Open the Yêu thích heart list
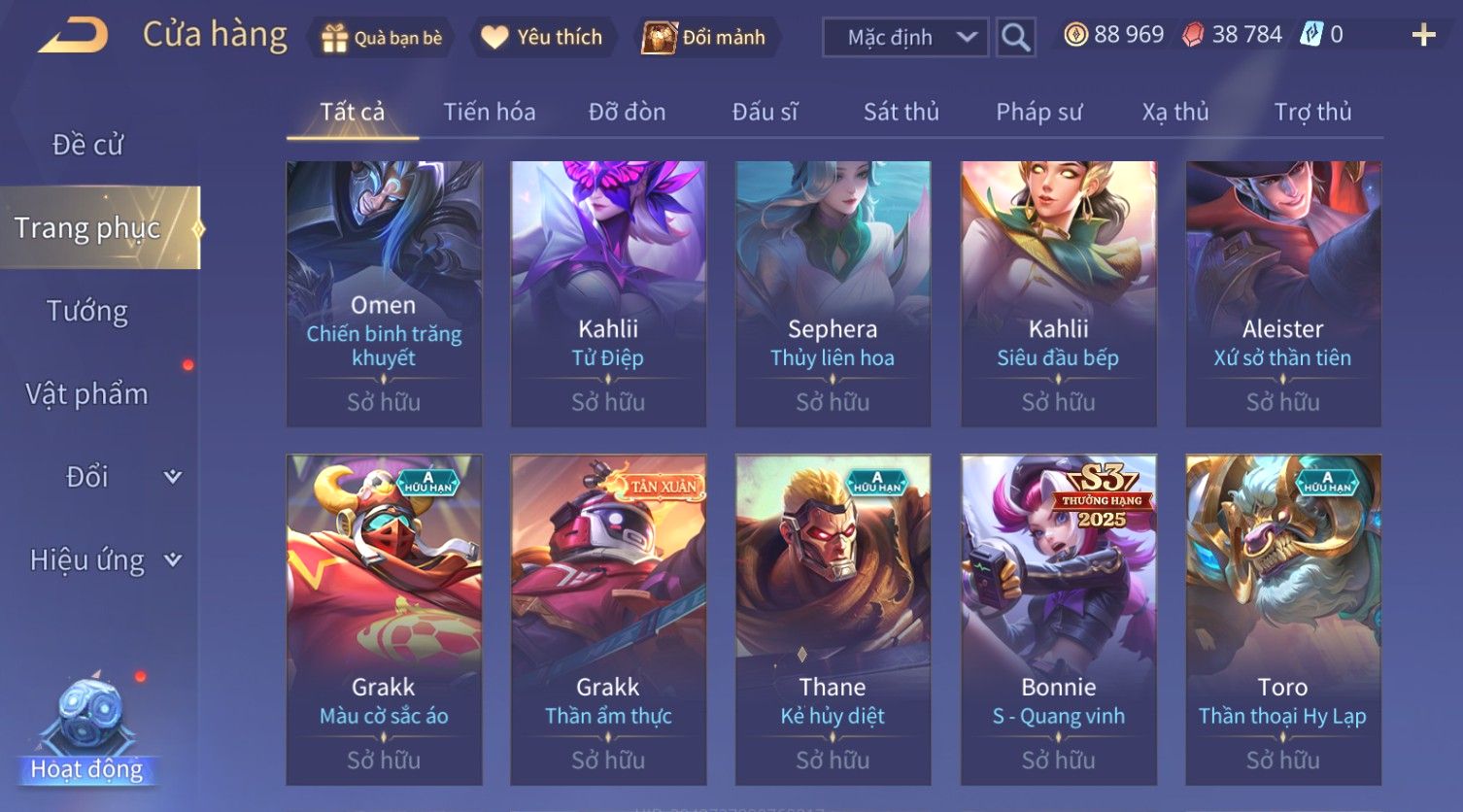 click(542, 38)
